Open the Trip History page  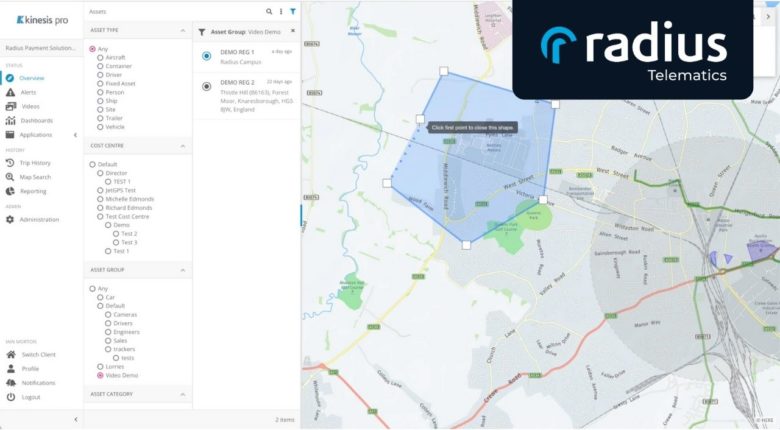click(x=35, y=163)
